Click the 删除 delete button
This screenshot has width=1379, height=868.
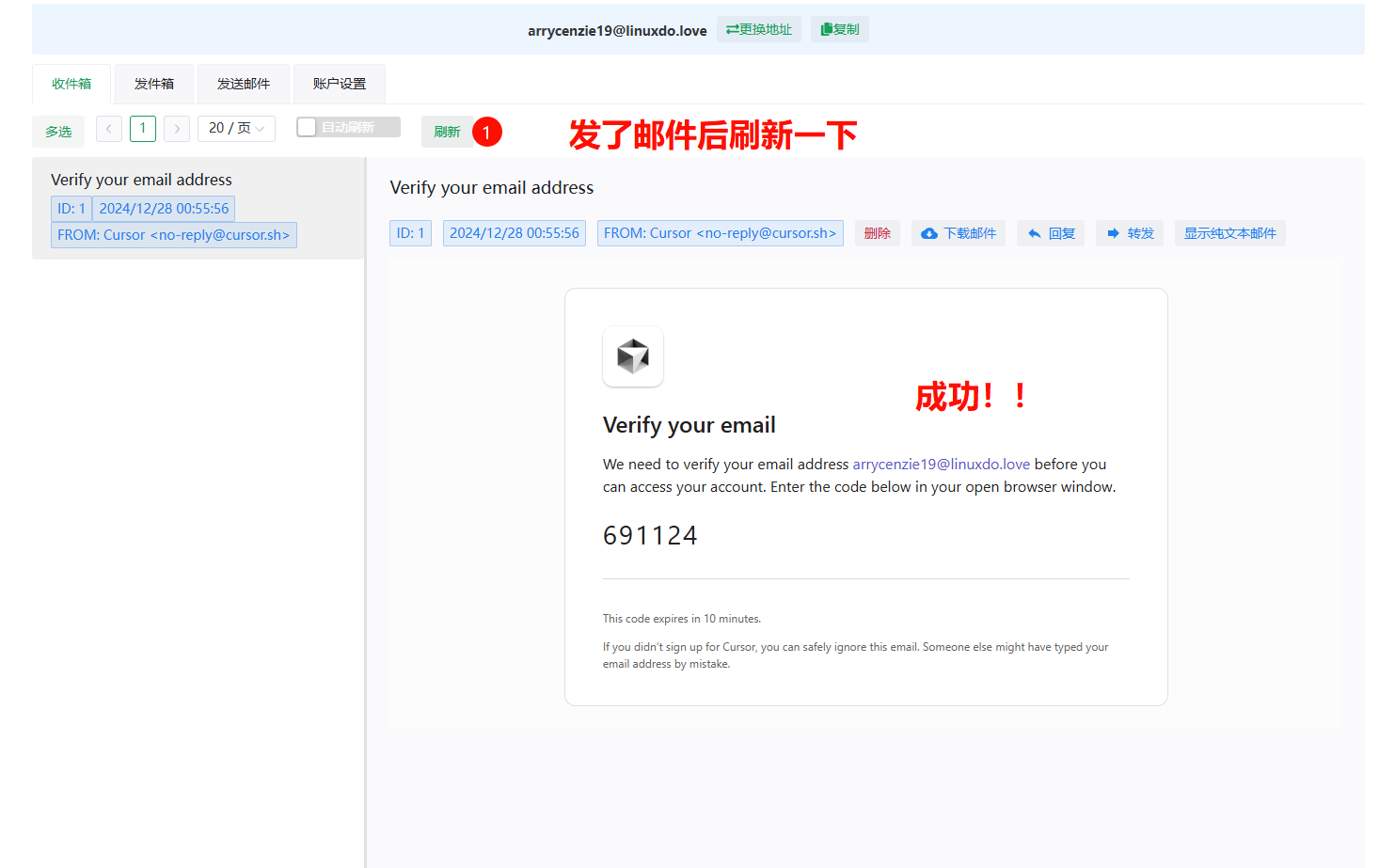pos(878,233)
